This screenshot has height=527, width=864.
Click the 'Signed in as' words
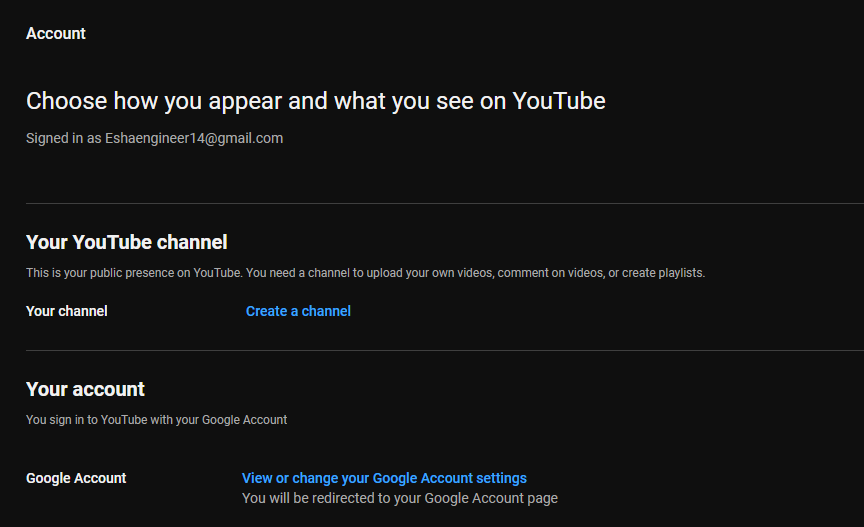pos(63,138)
